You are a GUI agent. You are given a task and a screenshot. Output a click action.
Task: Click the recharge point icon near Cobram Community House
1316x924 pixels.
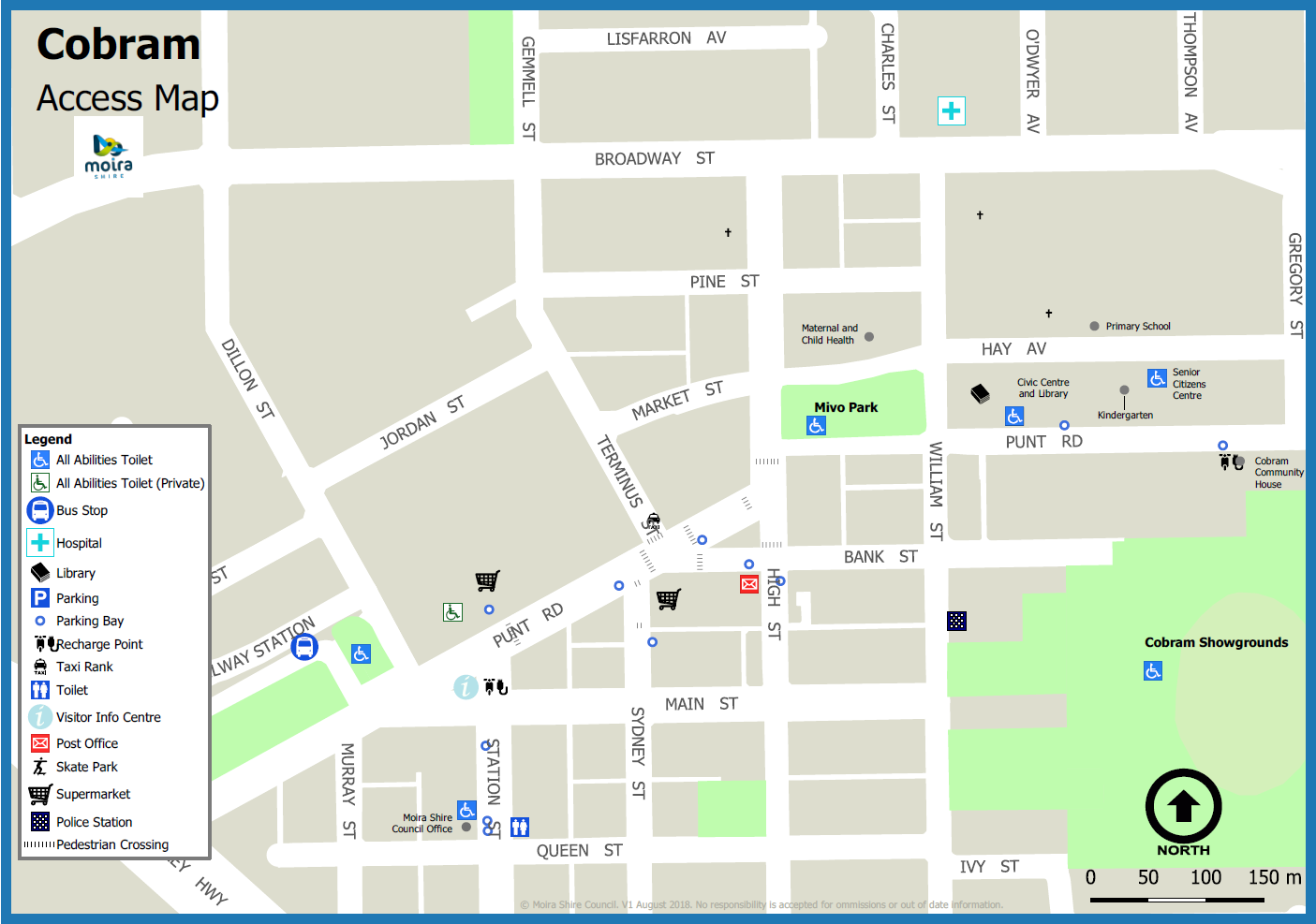click(x=1230, y=462)
